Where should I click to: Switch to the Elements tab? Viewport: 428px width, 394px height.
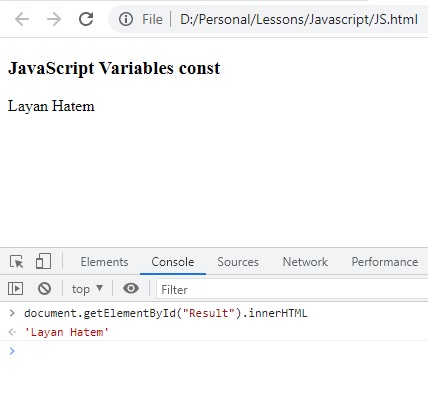coord(104,262)
